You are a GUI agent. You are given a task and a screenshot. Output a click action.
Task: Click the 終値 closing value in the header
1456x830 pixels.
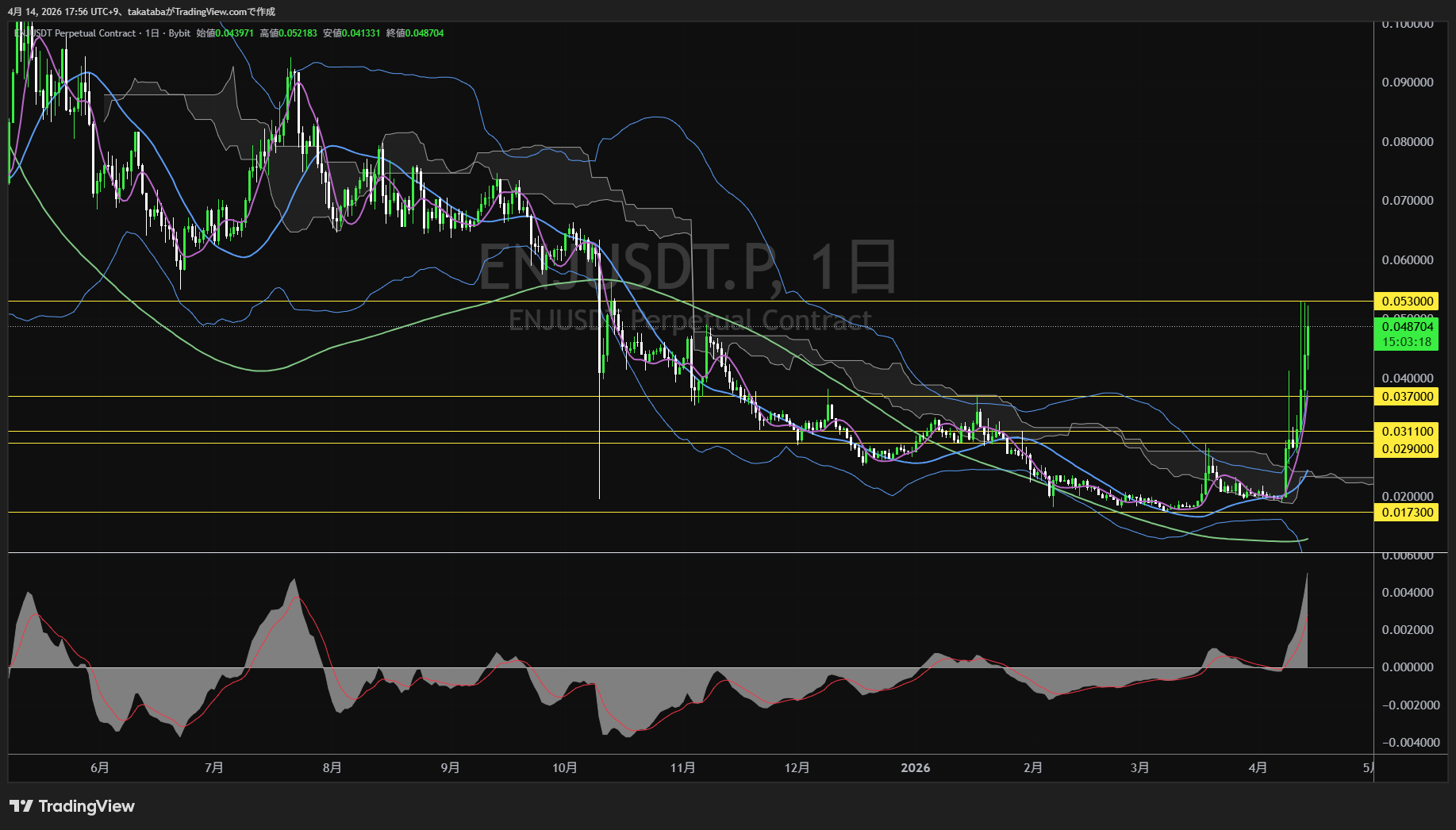coord(415,33)
